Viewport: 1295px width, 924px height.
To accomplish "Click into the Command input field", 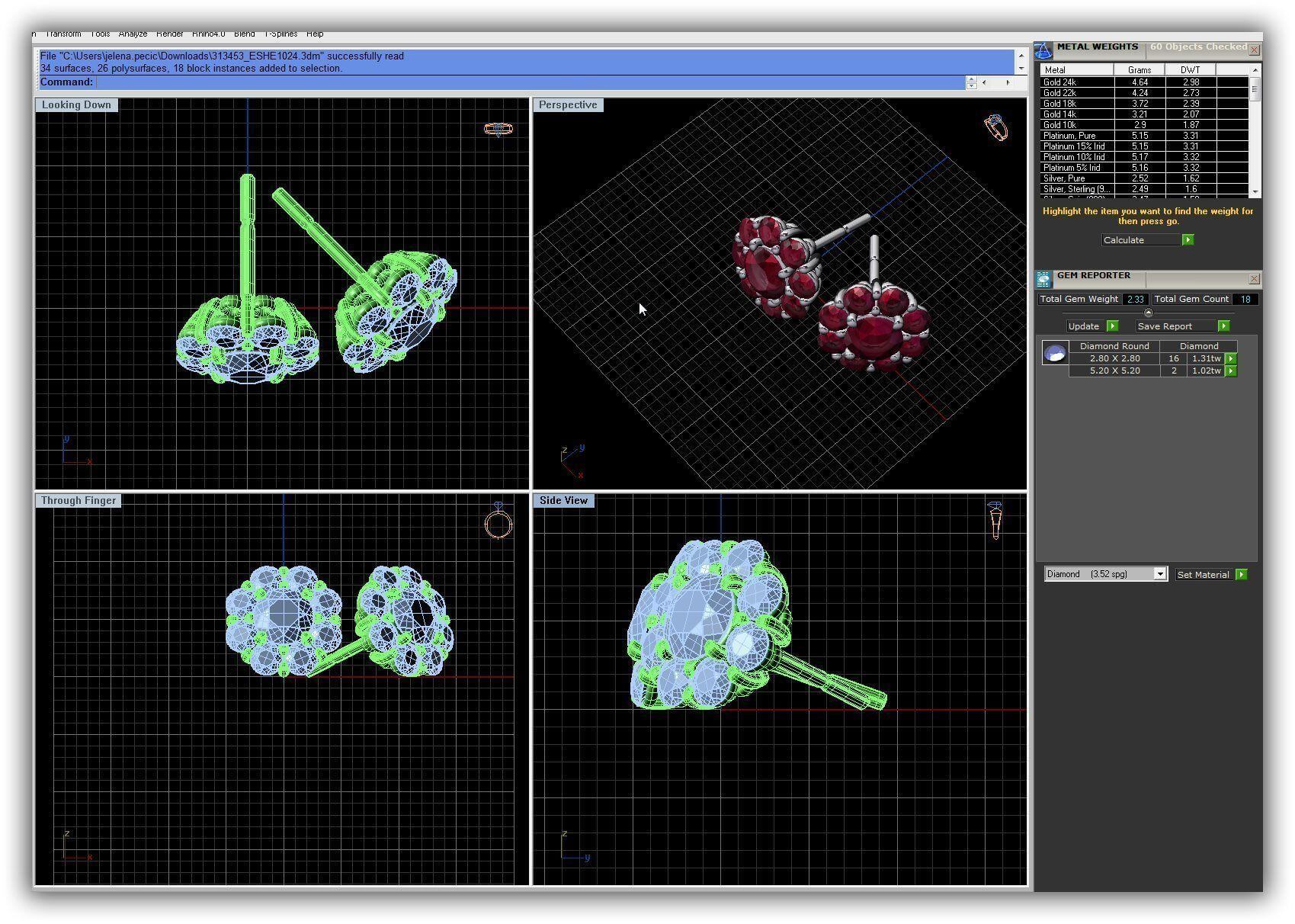I will coord(530,82).
